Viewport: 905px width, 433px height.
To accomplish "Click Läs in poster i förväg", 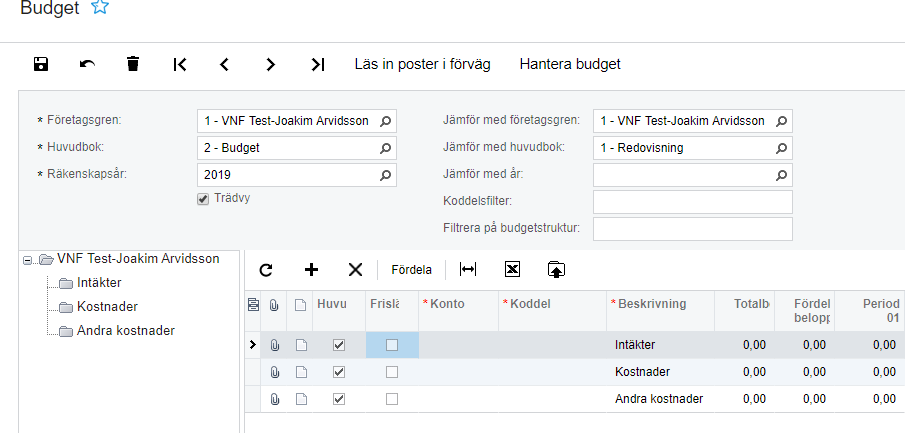I will [422, 64].
